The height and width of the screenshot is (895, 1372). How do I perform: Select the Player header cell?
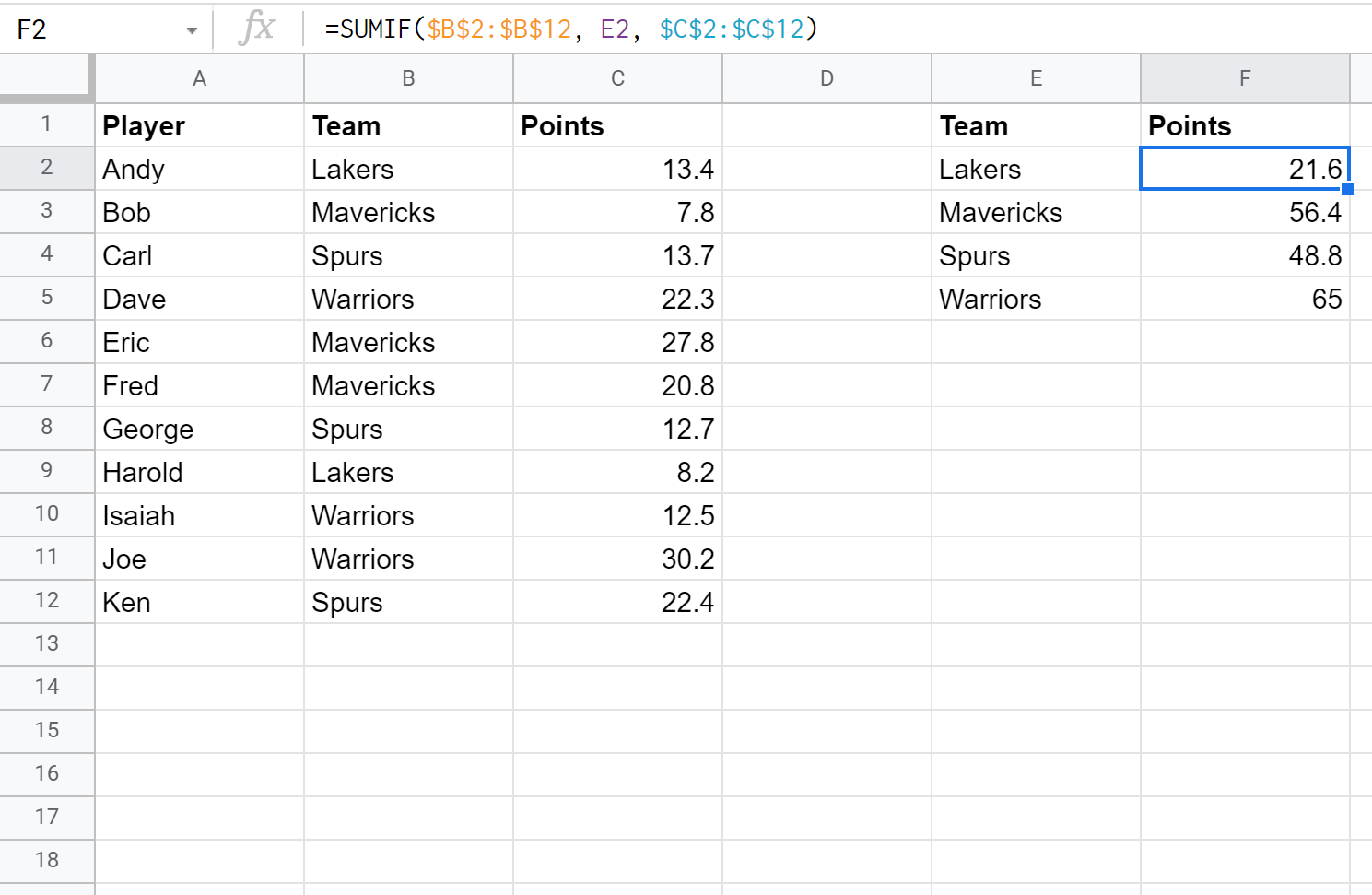199,125
